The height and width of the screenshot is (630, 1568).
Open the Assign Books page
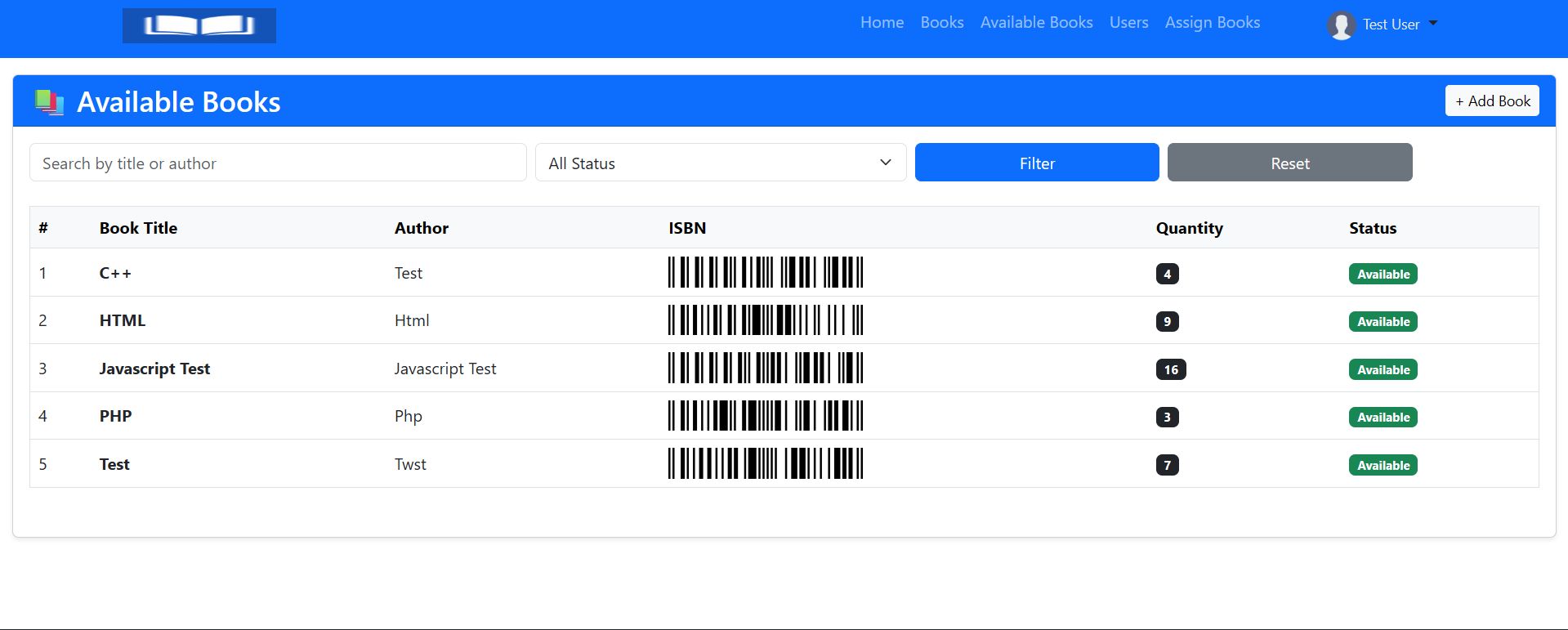coord(1212,23)
